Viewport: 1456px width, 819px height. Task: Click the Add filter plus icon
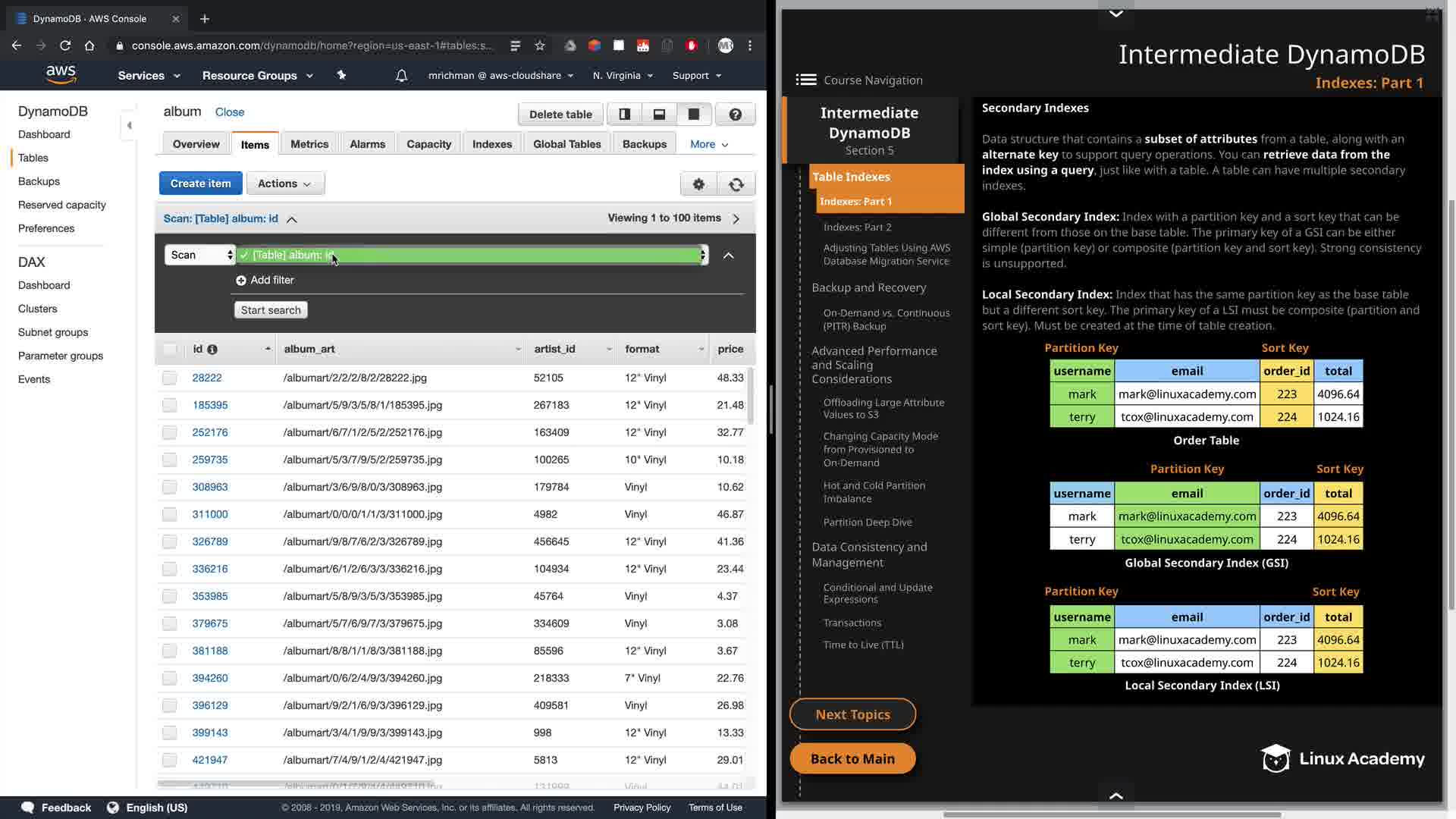tap(241, 281)
